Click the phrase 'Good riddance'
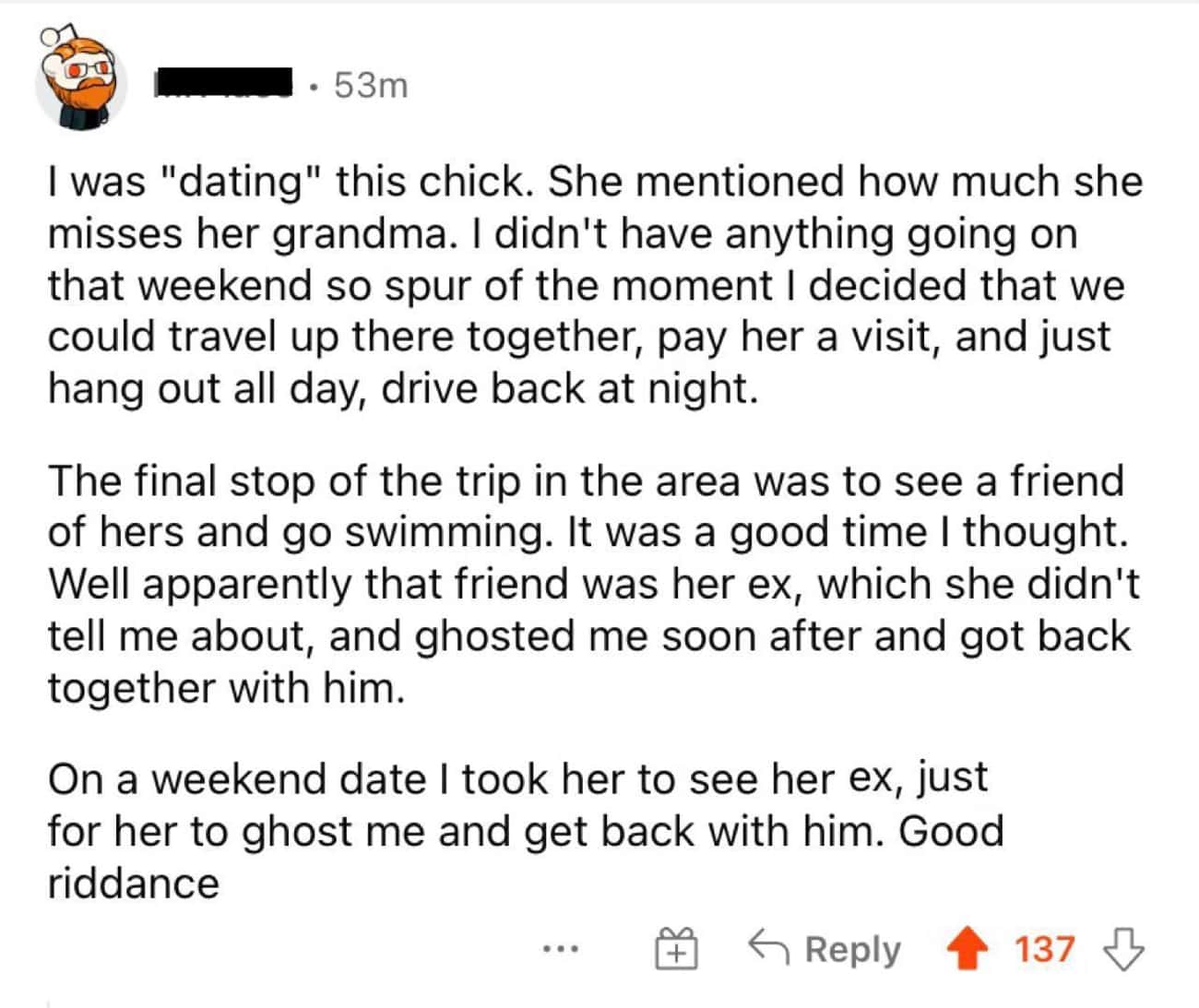 coord(526,857)
